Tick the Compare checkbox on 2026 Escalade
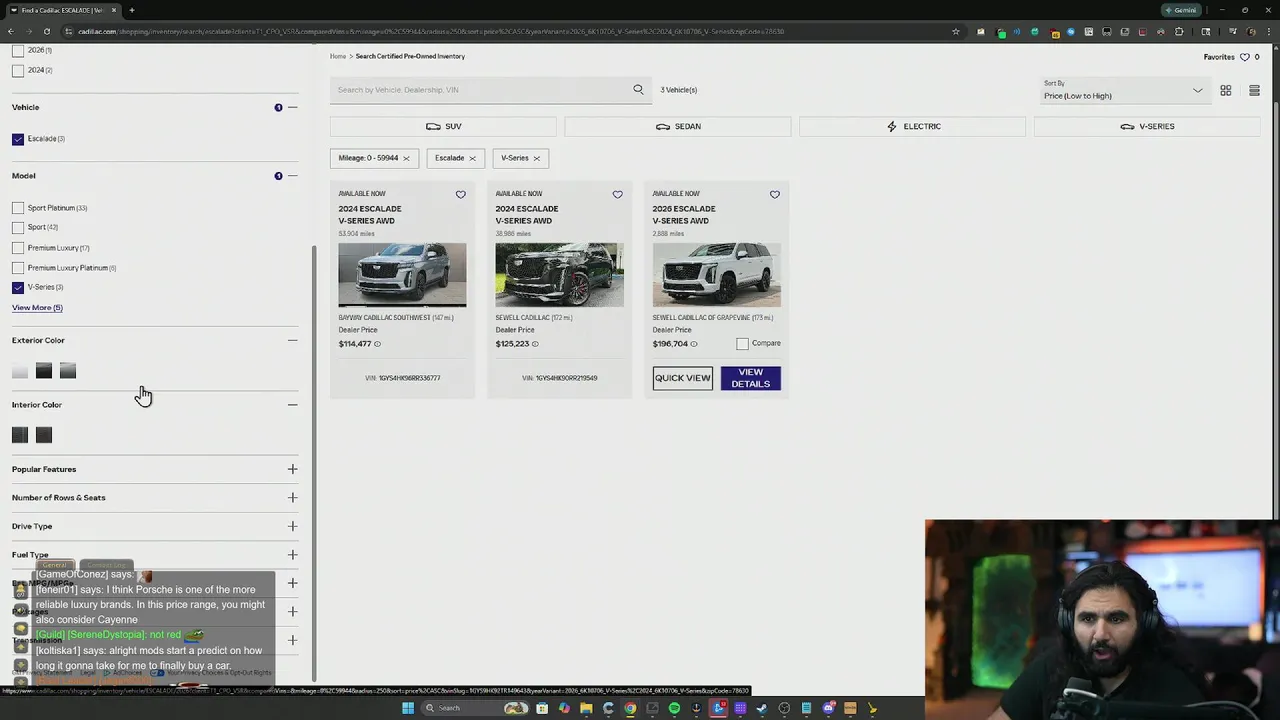Screen dimensions: 1280x720 (742, 344)
